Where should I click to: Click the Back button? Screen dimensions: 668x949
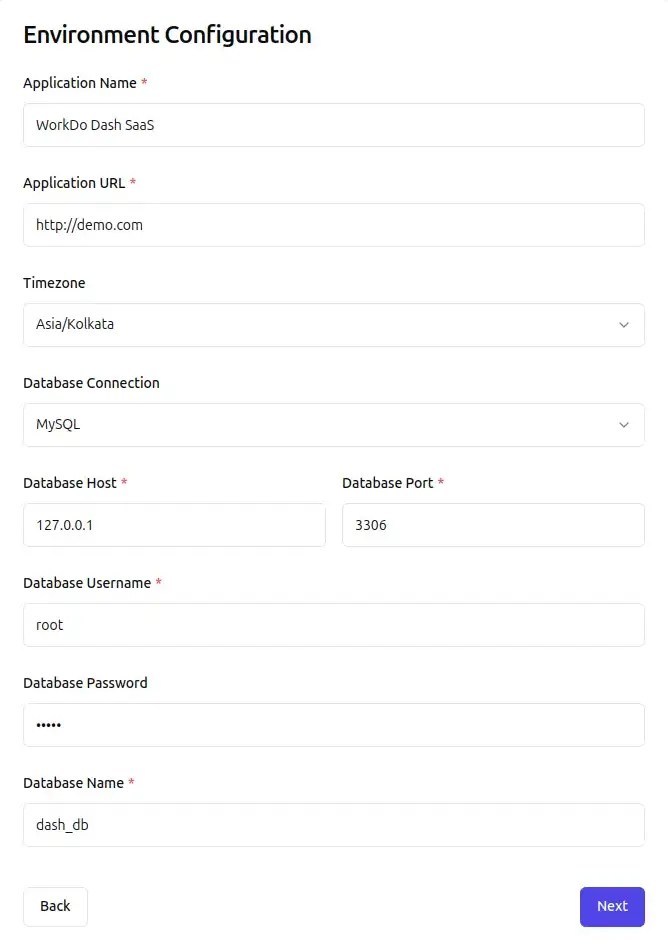click(x=55, y=906)
